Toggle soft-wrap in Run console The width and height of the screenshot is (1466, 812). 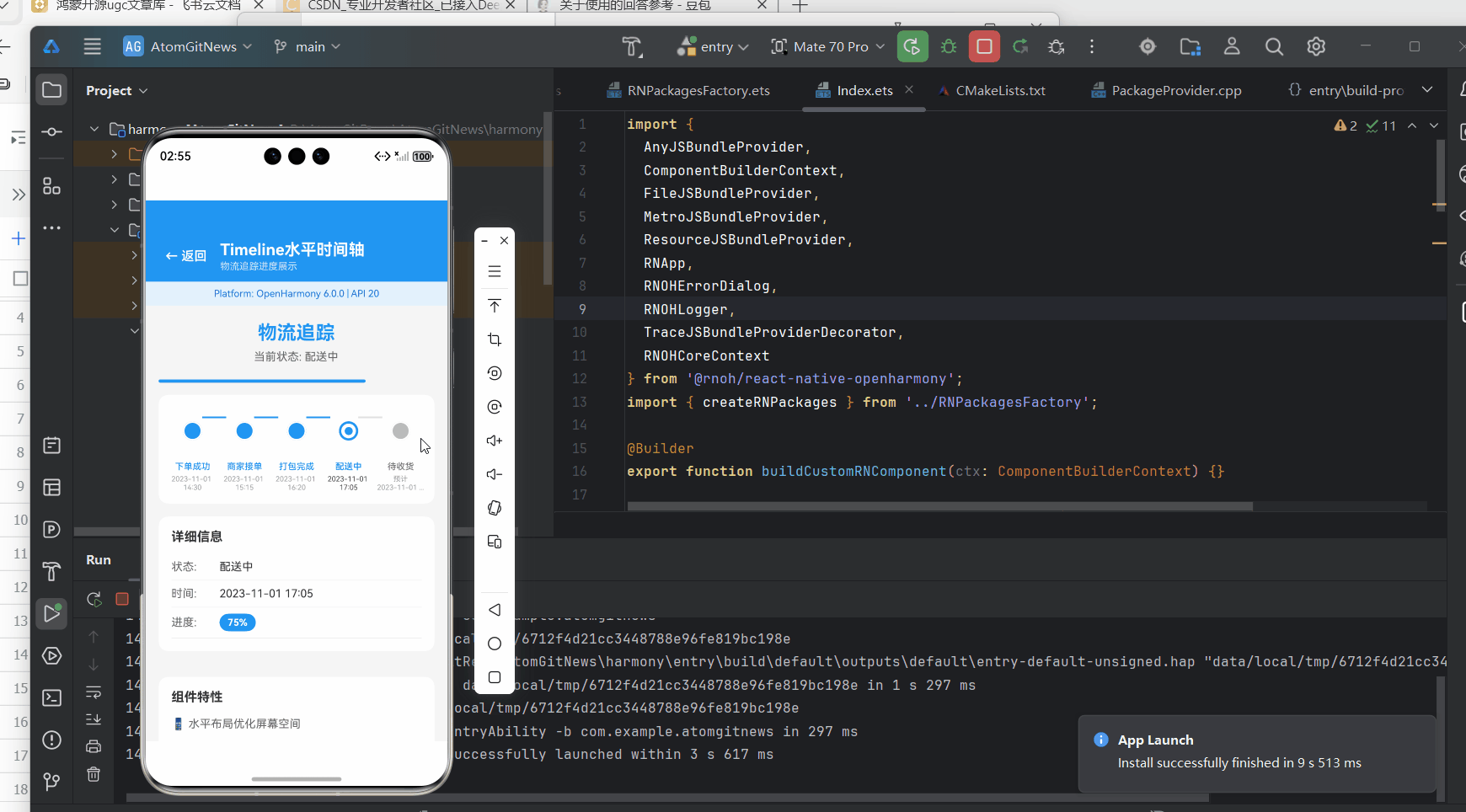(x=94, y=692)
